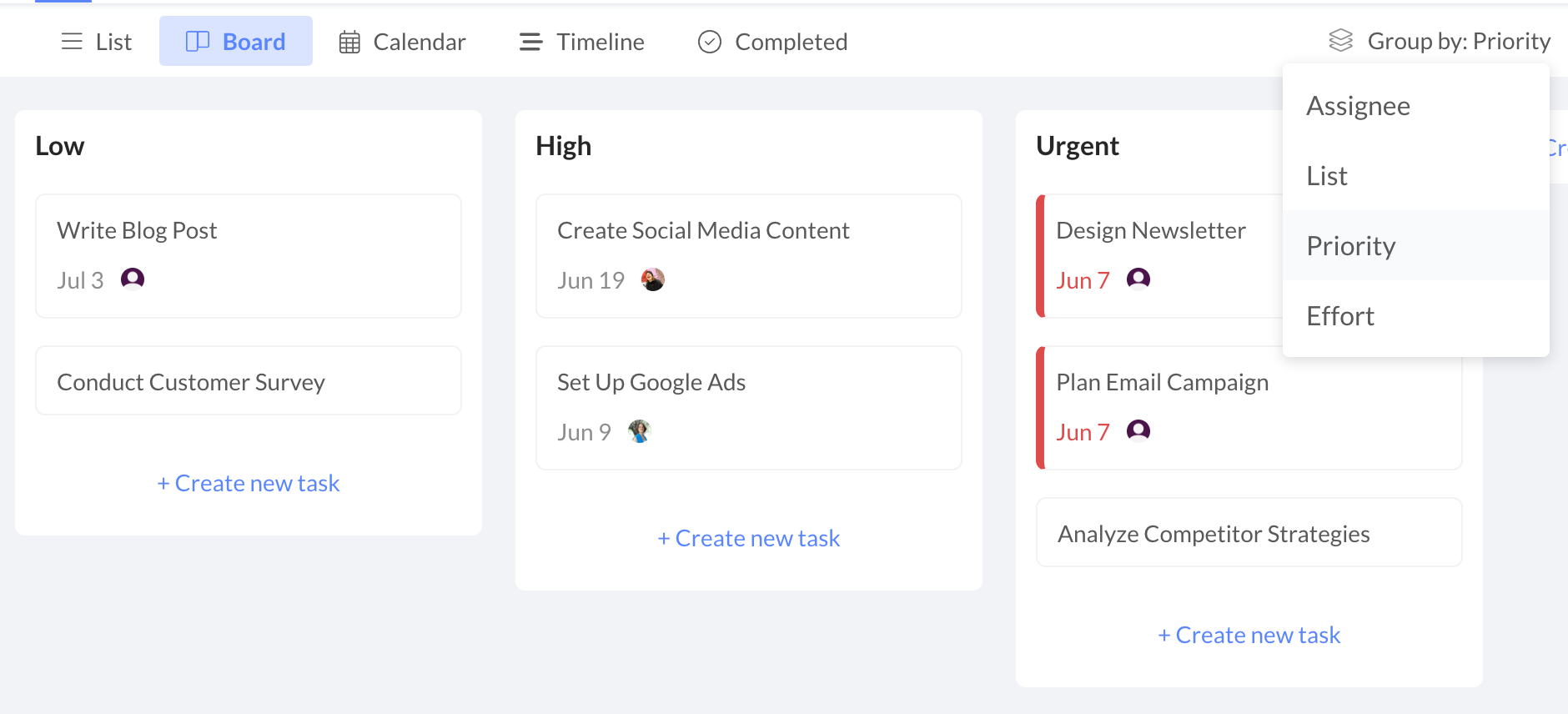The image size is (1568, 714).
Task: Click the avatar on Design Newsletter card
Action: point(1139,279)
